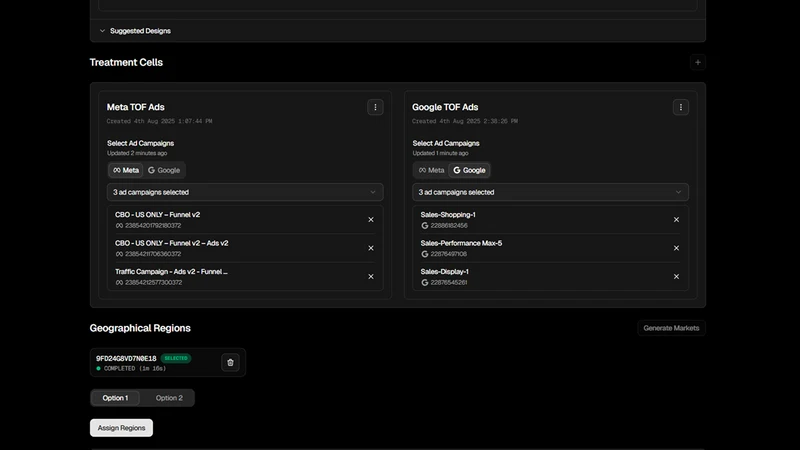Select Google tab in Google TOF Ads cell
Viewport: 800px width, 450px height.
pos(469,170)
